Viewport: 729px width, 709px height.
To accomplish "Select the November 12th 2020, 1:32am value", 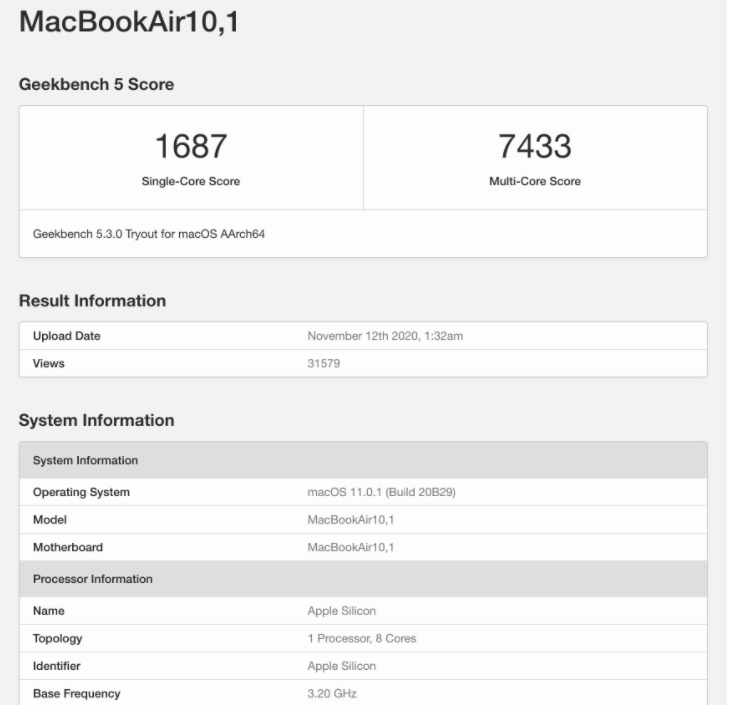I will (x=385, y=336).
